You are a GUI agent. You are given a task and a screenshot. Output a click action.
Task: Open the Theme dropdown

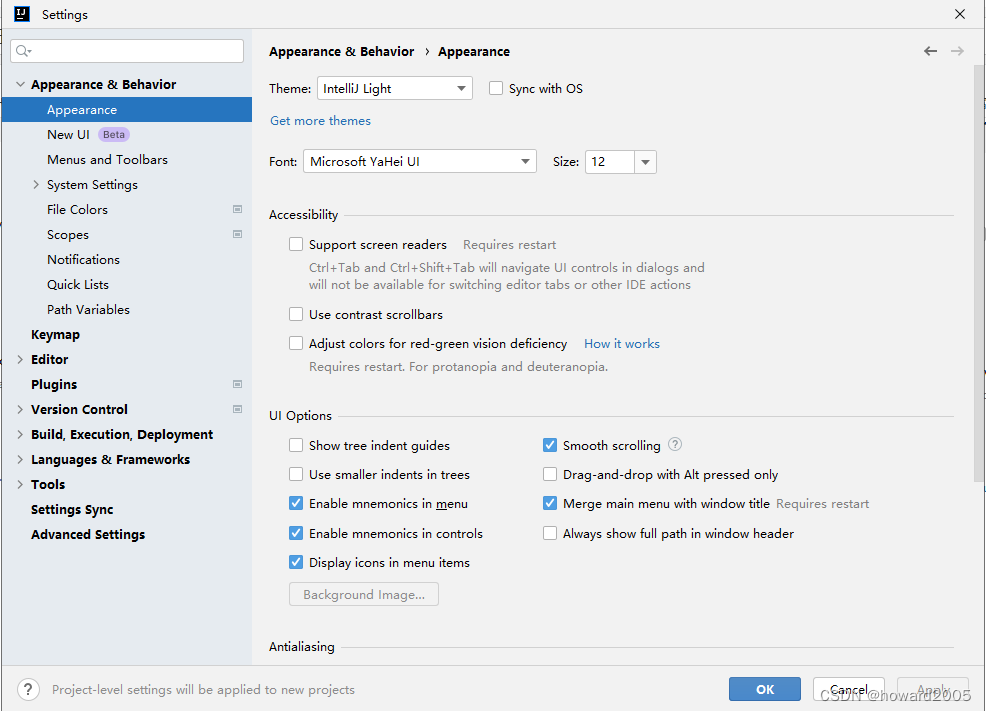pyautogui.click(x=395, y=89)
